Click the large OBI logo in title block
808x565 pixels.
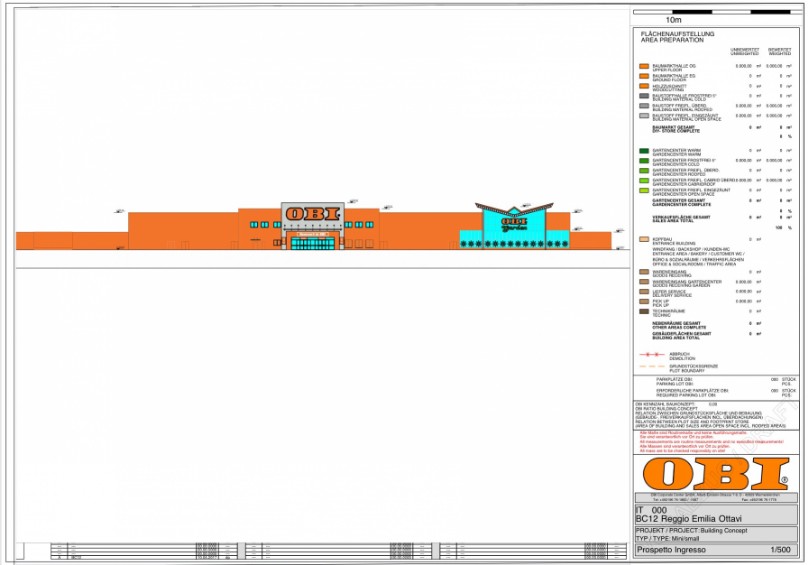coord(716,474)
